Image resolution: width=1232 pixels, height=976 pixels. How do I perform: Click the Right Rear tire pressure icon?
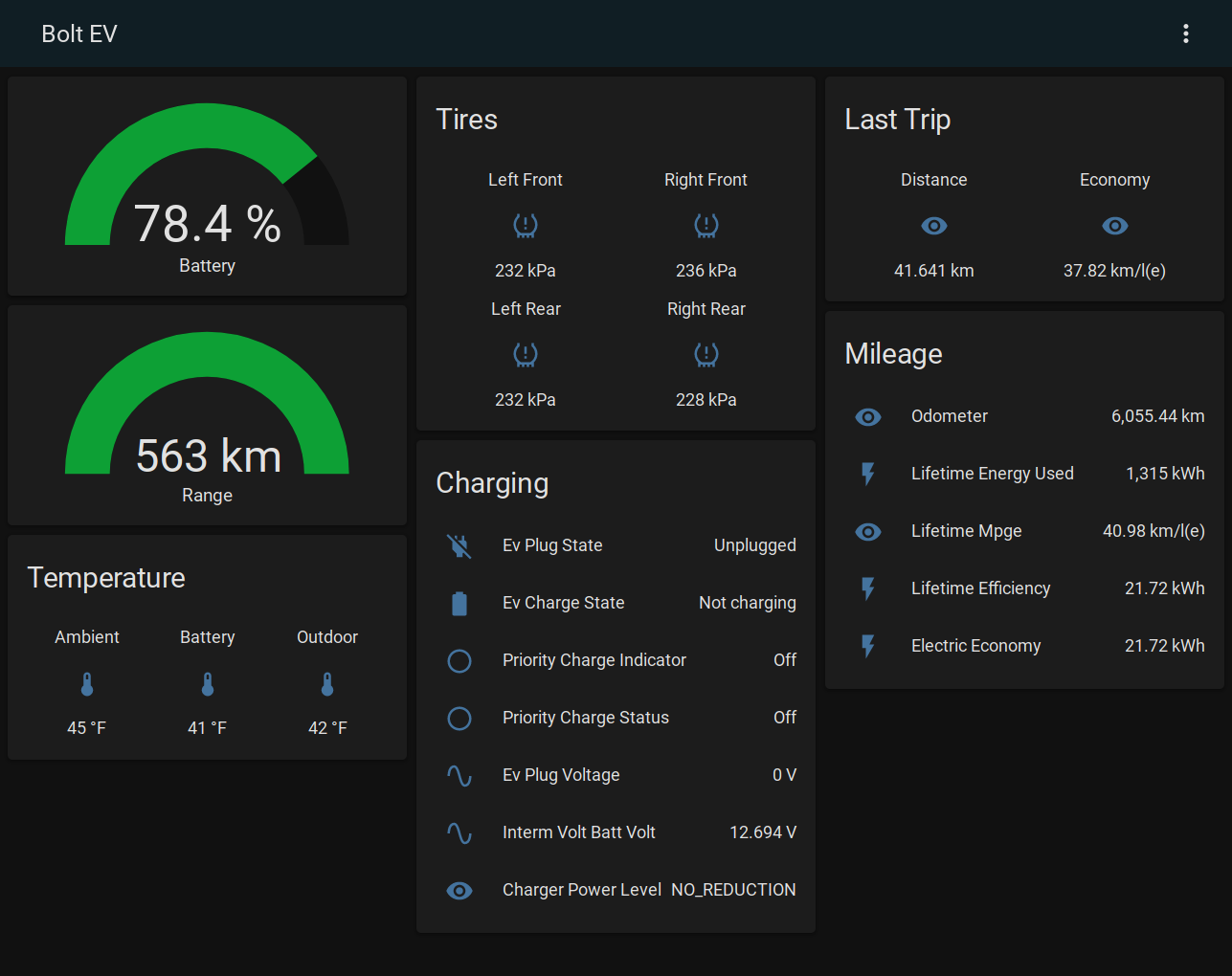coord(706,355)
